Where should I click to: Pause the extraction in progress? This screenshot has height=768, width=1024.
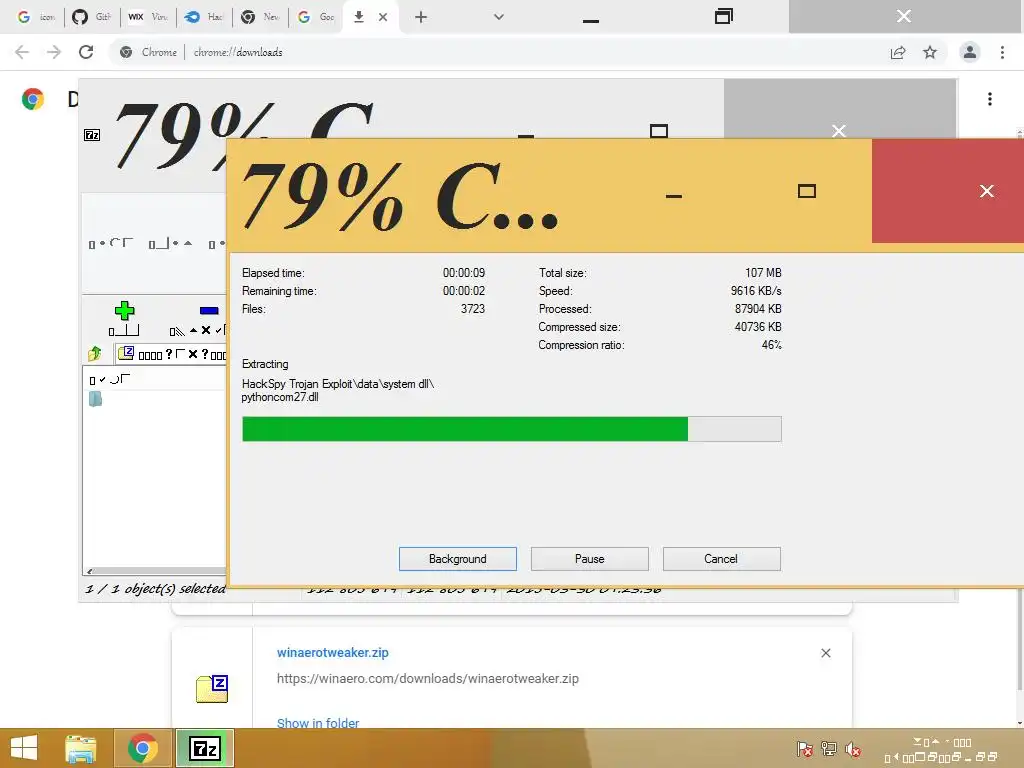[x=590, y=559]
